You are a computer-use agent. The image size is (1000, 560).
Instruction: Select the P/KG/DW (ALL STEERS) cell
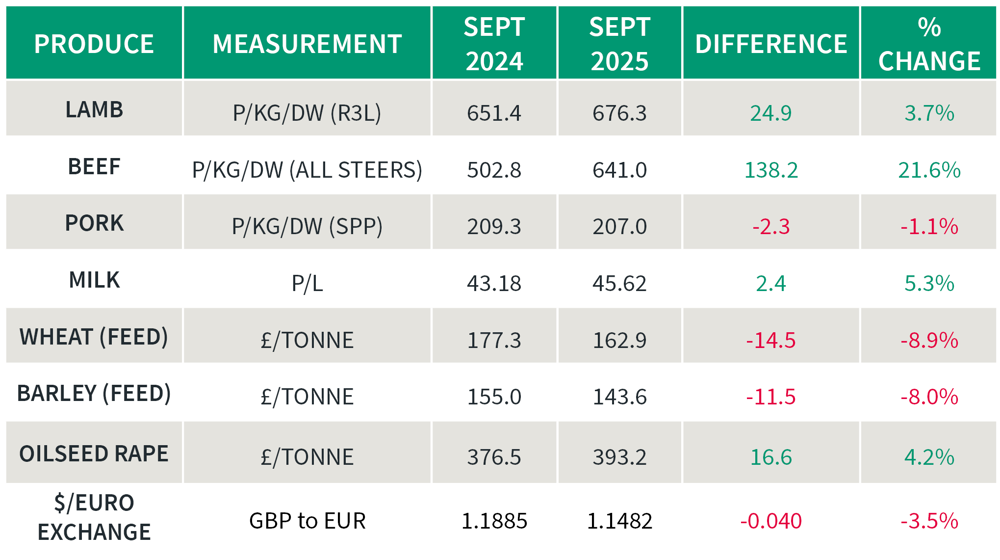[307, 170]
